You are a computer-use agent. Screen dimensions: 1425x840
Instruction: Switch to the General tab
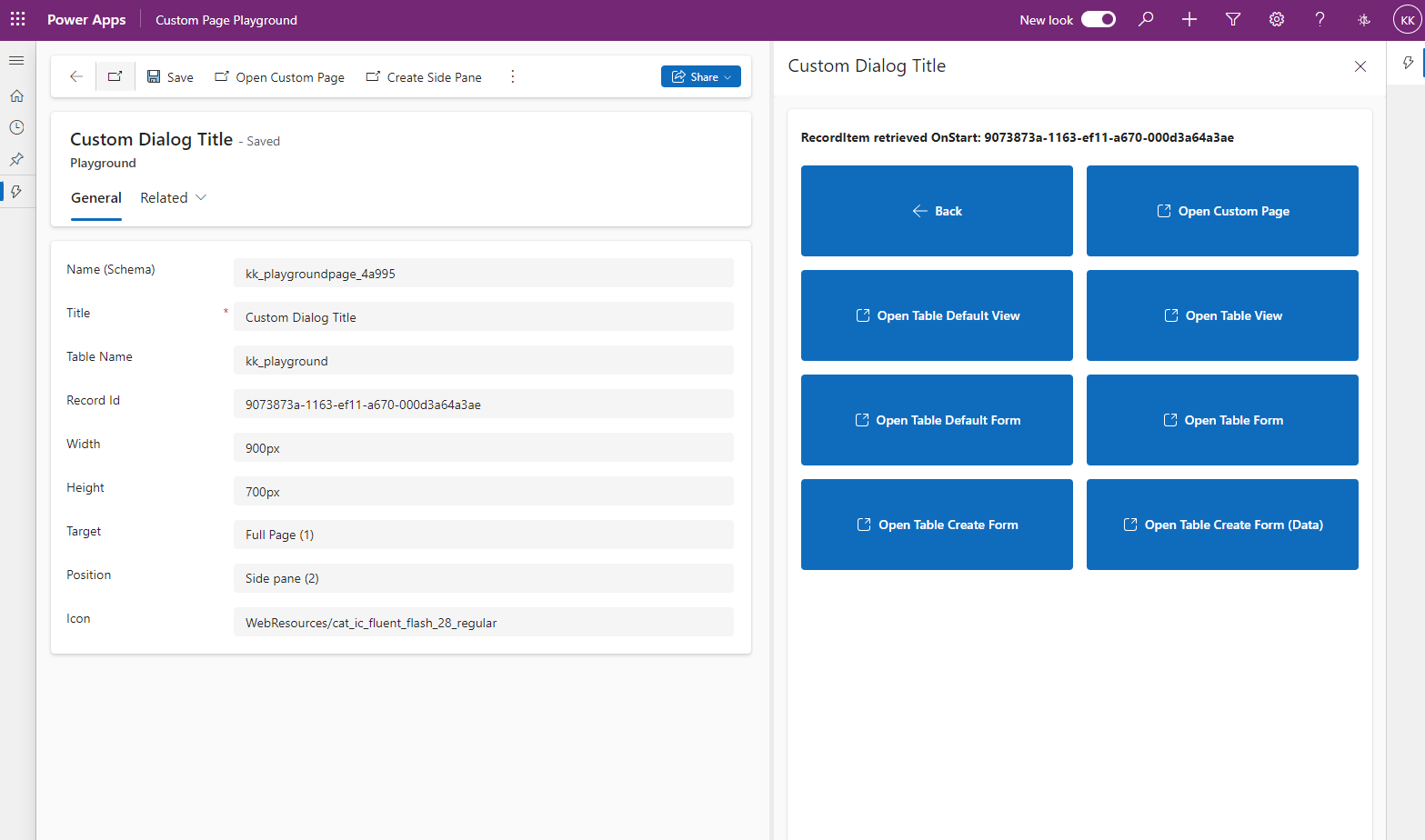pyautogui.click(x=95, y=197)
